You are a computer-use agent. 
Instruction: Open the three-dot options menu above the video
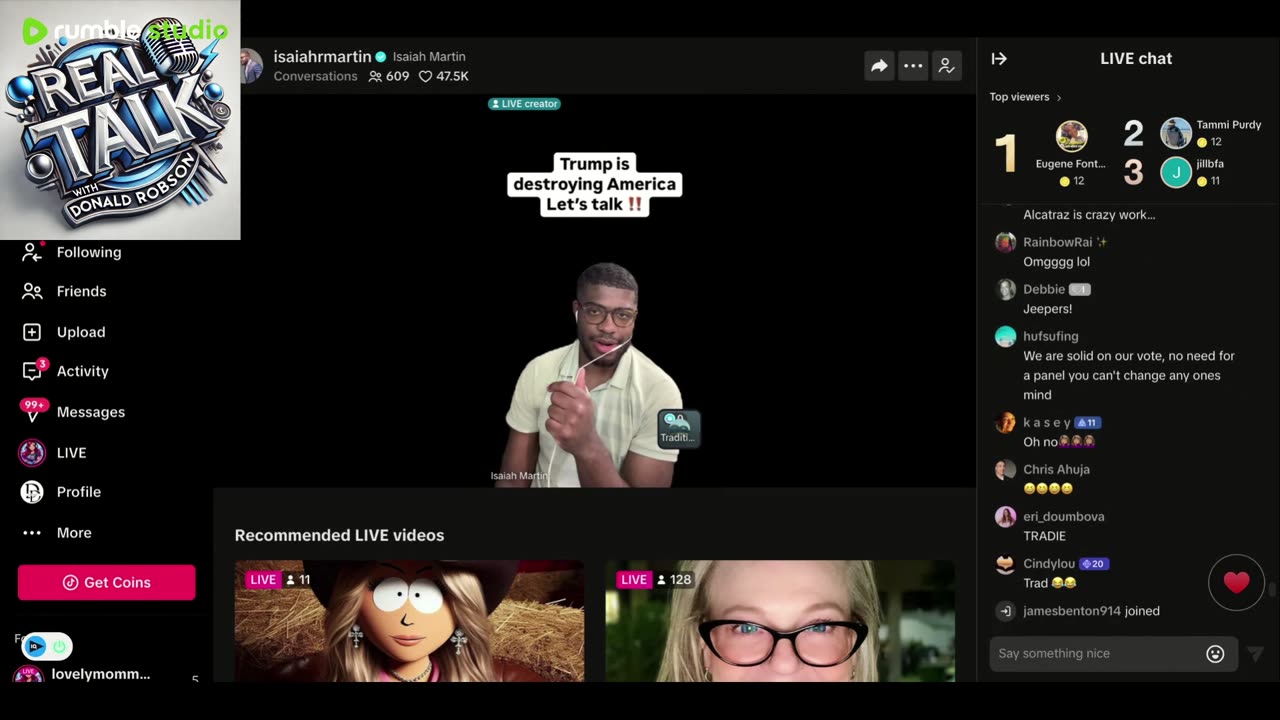coord(913,66)
